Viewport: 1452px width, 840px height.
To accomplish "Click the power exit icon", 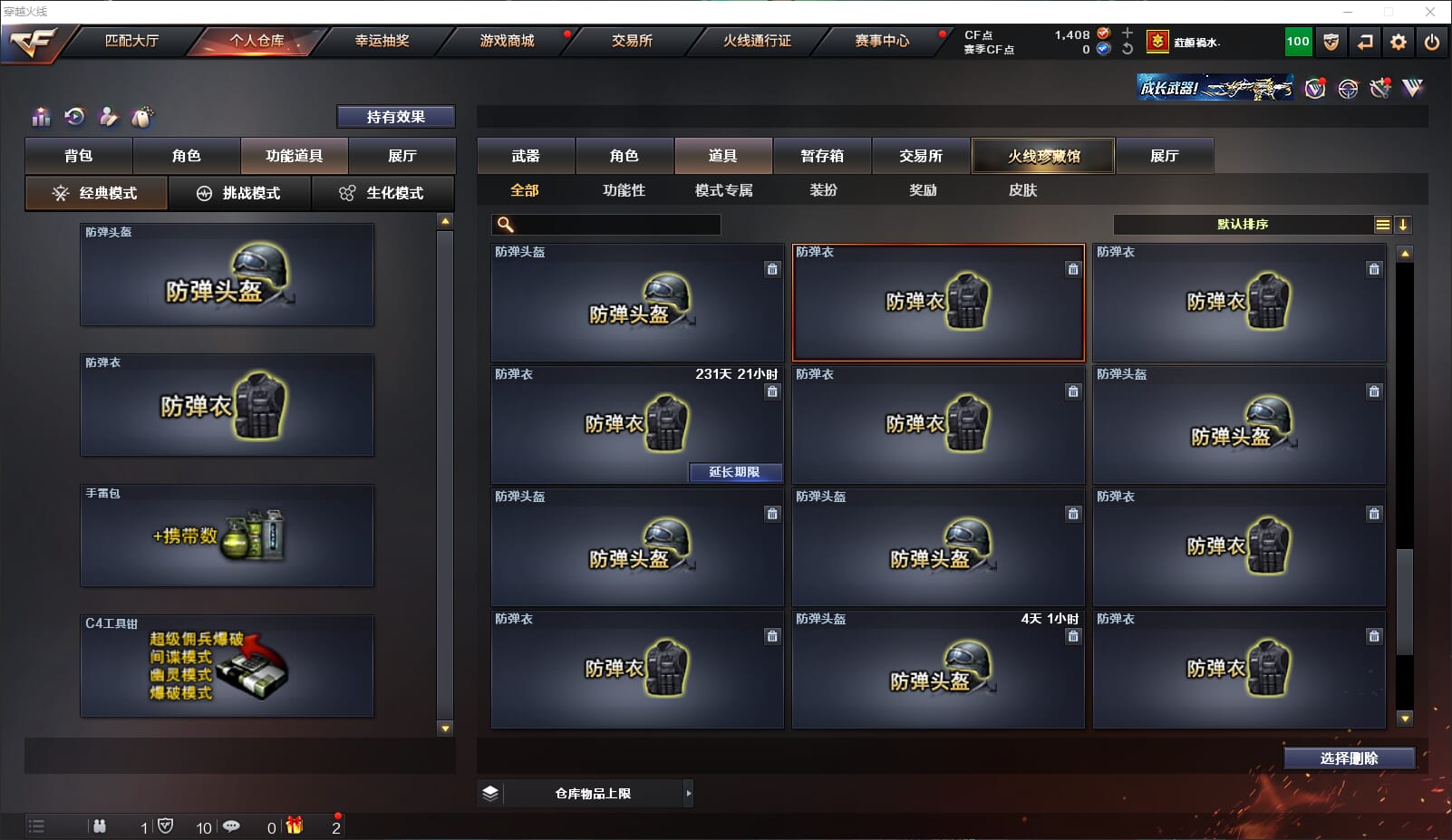I will pos(1432,42).
